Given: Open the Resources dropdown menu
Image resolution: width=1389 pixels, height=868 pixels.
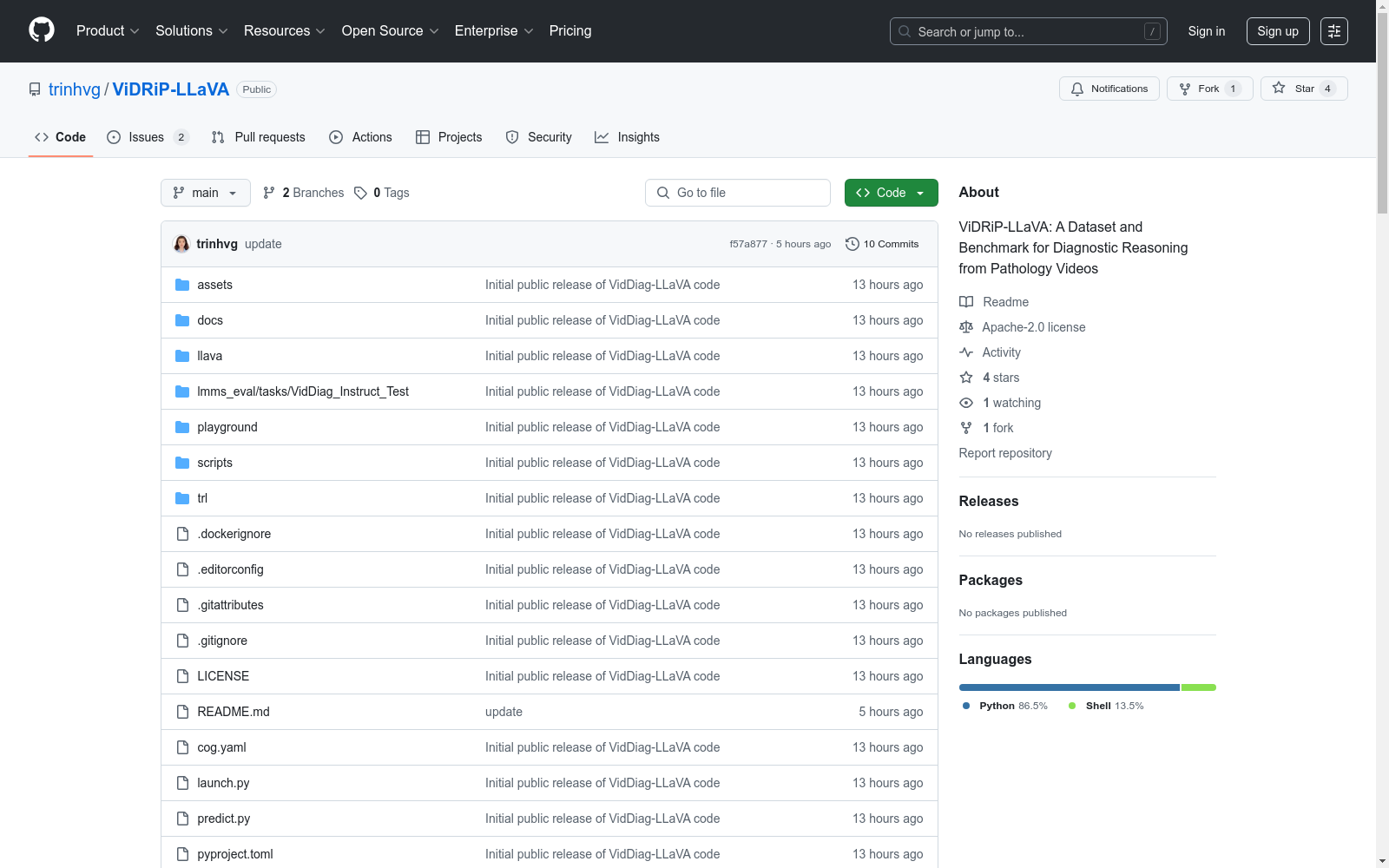Looking at the screenshot, I should pos(285,30).
